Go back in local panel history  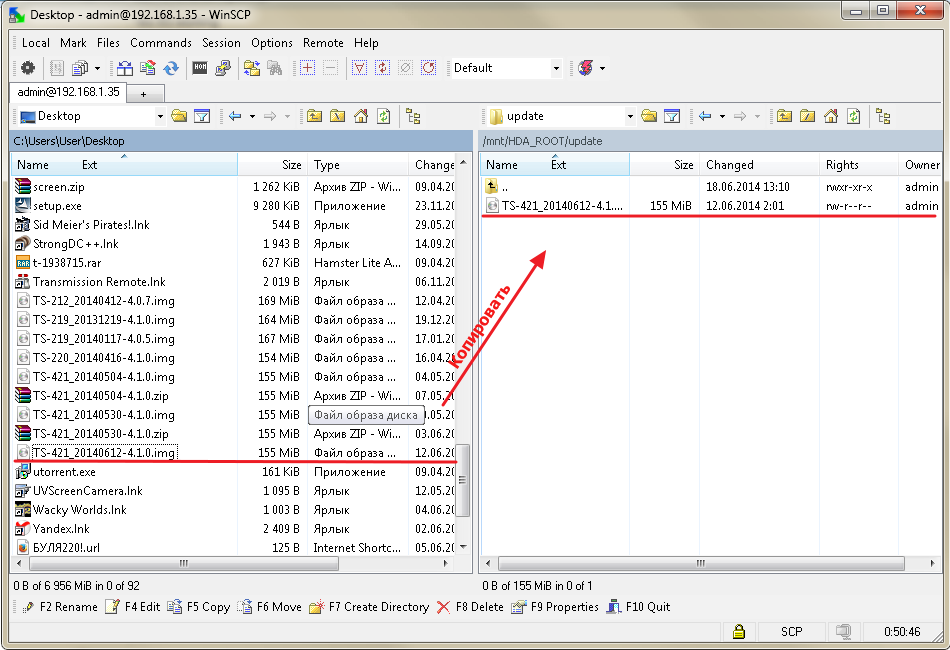[236, 116]
